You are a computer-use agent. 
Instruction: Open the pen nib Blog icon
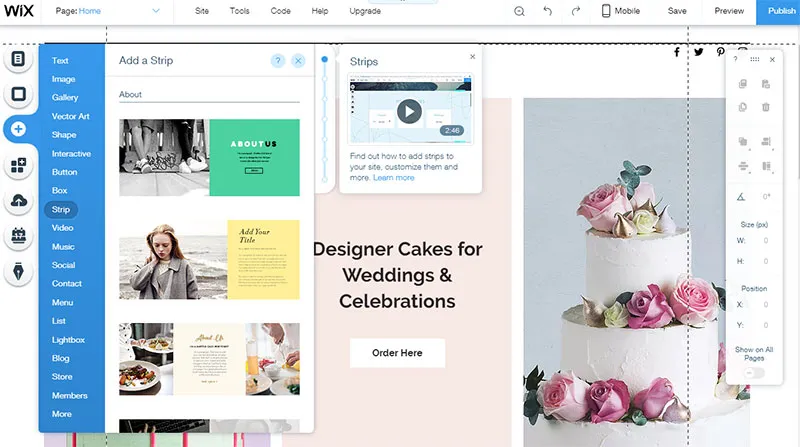(18, 271)
